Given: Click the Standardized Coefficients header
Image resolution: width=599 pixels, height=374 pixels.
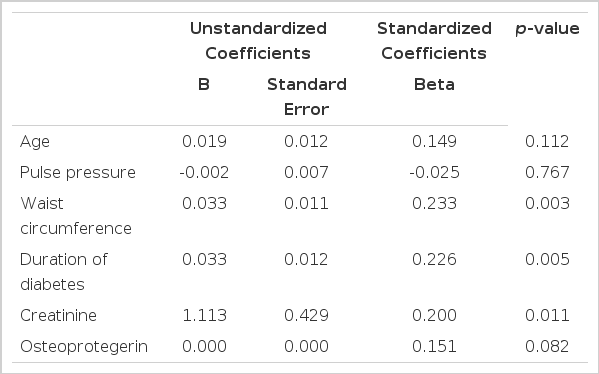Looking at the screenshot, I should coord(434,40).
